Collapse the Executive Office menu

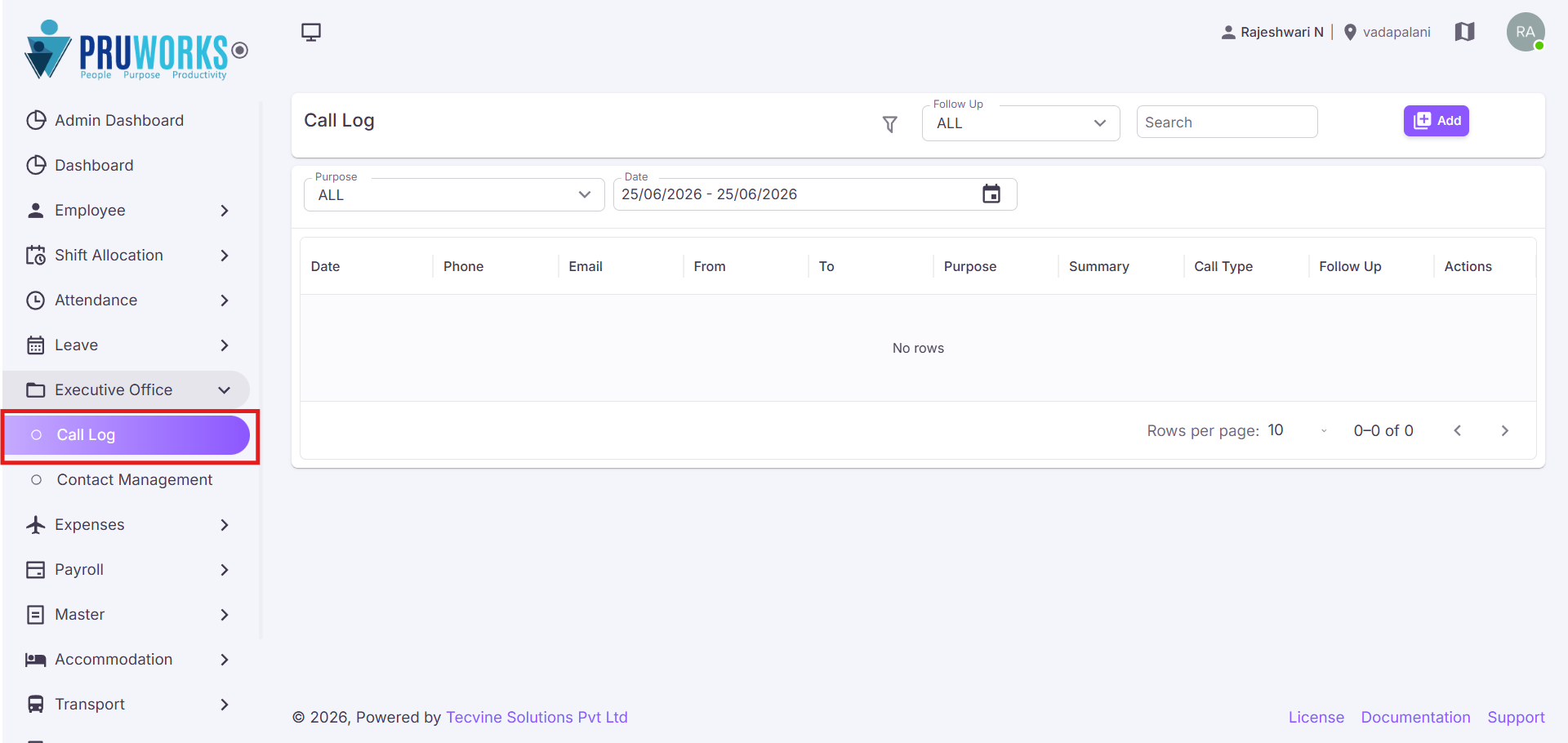(127, 390)
